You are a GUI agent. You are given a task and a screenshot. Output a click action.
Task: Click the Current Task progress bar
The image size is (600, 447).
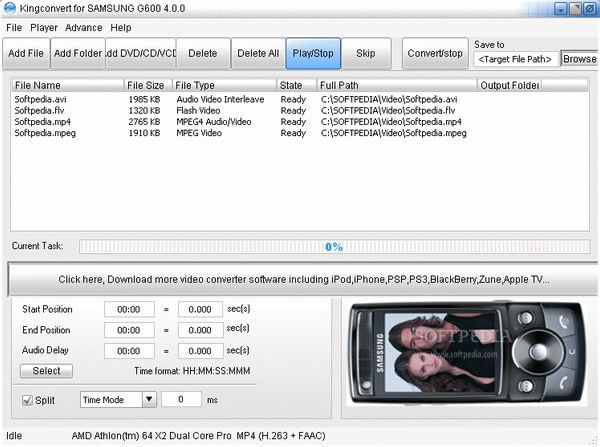coord(334,246)
